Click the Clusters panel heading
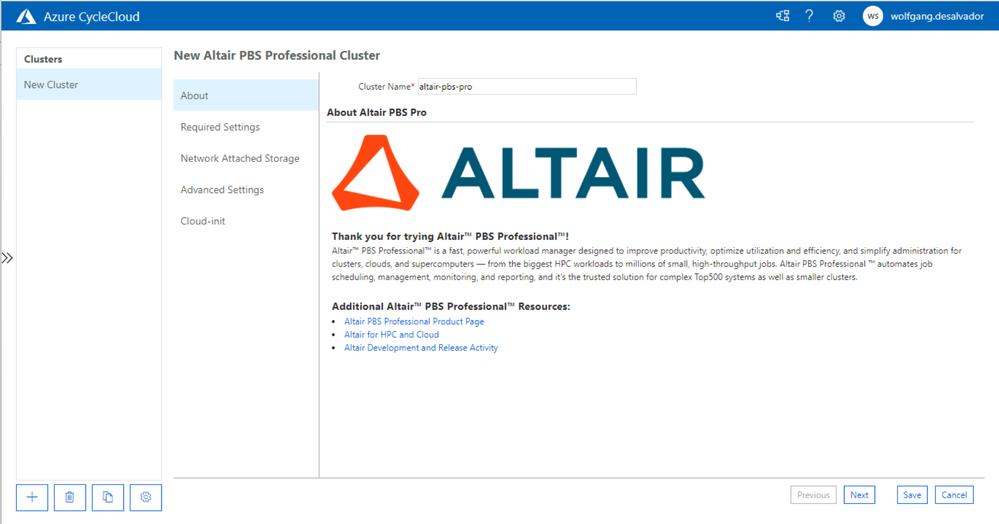 tap(43, 59)
